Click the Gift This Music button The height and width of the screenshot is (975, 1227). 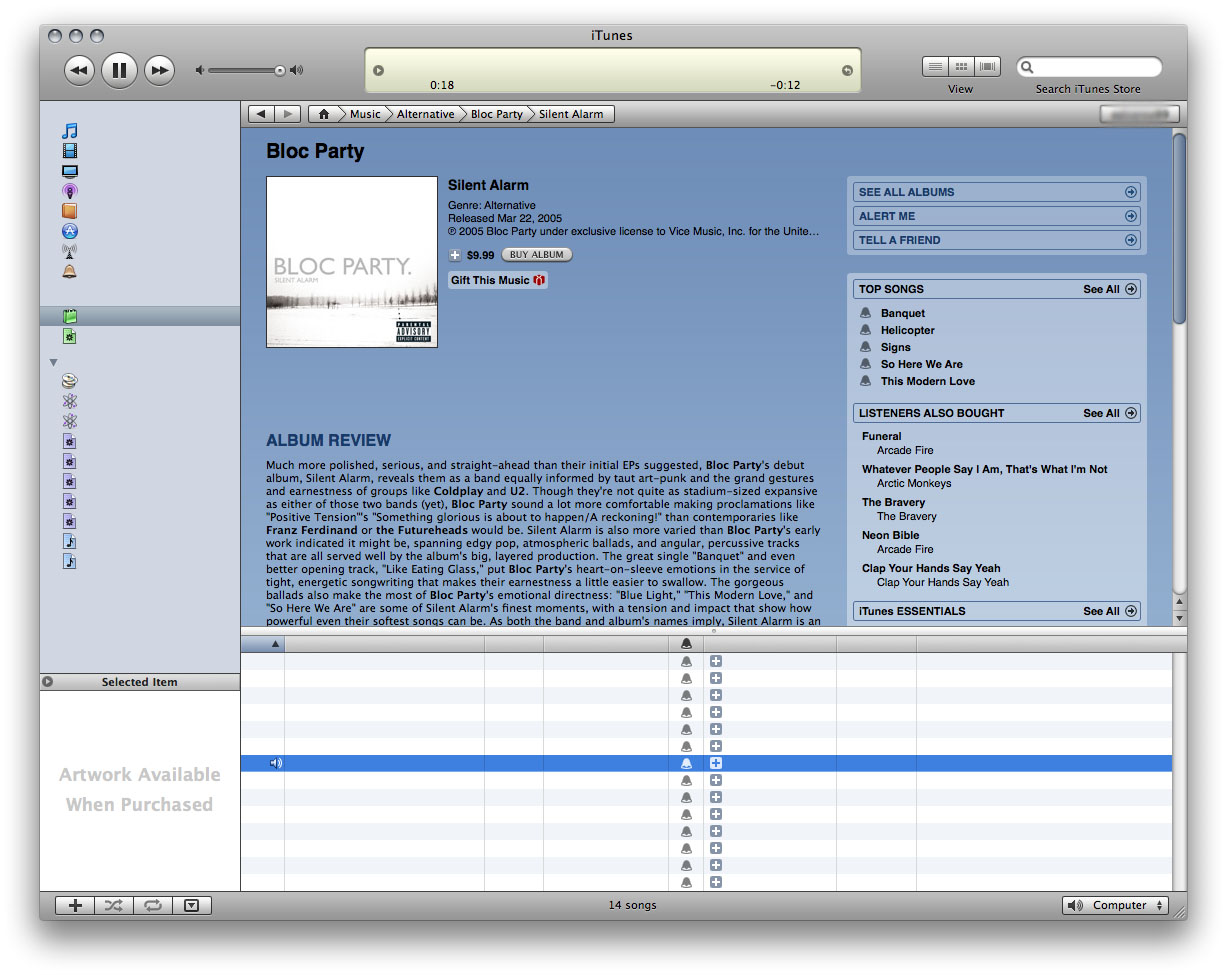coord(497,280)
